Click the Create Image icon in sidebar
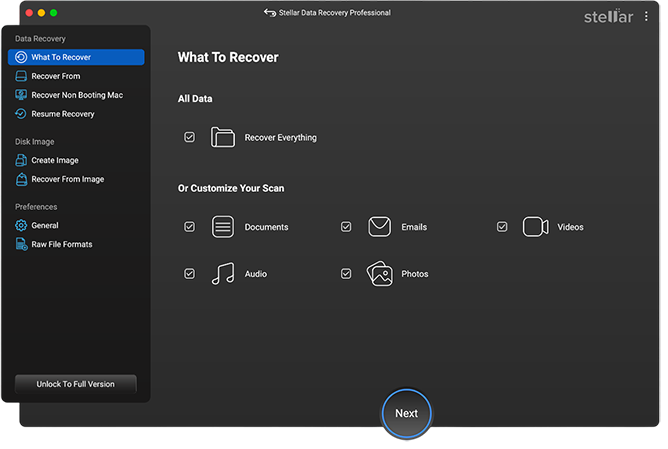Viewport: 668px width, 449px height. tap(21, 160)
